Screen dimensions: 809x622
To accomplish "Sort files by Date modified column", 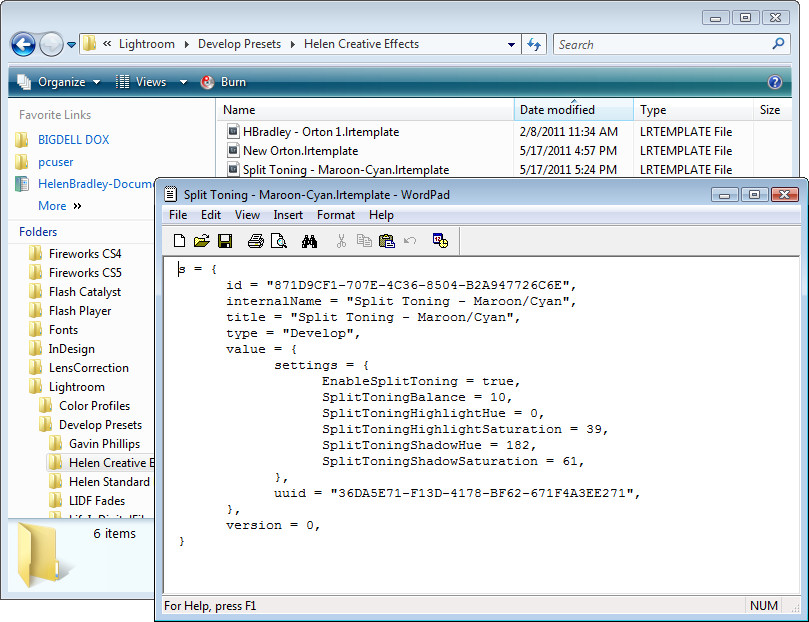I will coord(557,110).
